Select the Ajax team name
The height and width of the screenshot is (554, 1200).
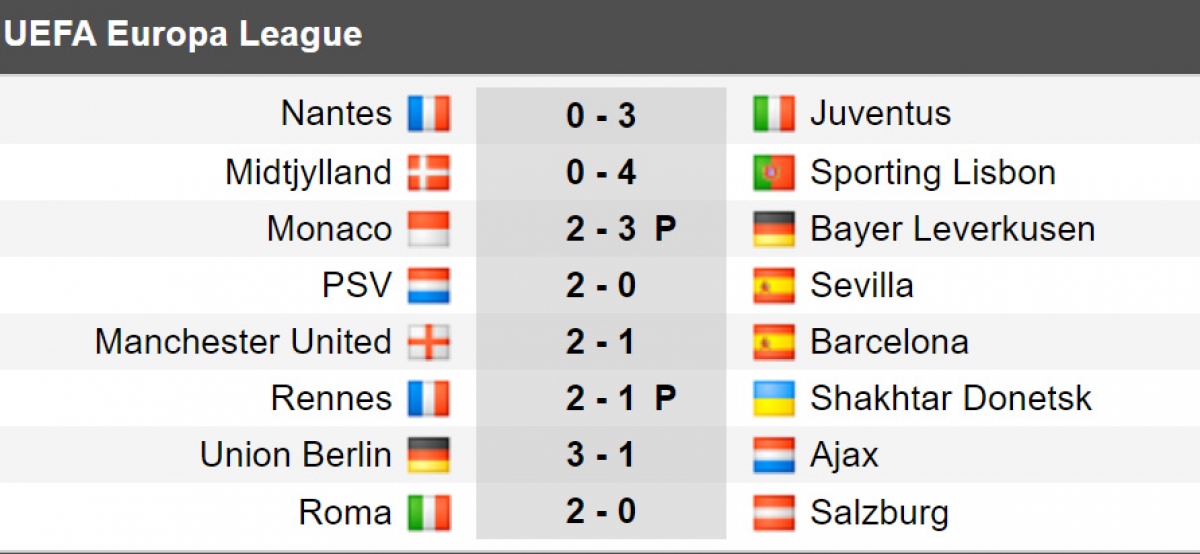(x=844, y=455)
